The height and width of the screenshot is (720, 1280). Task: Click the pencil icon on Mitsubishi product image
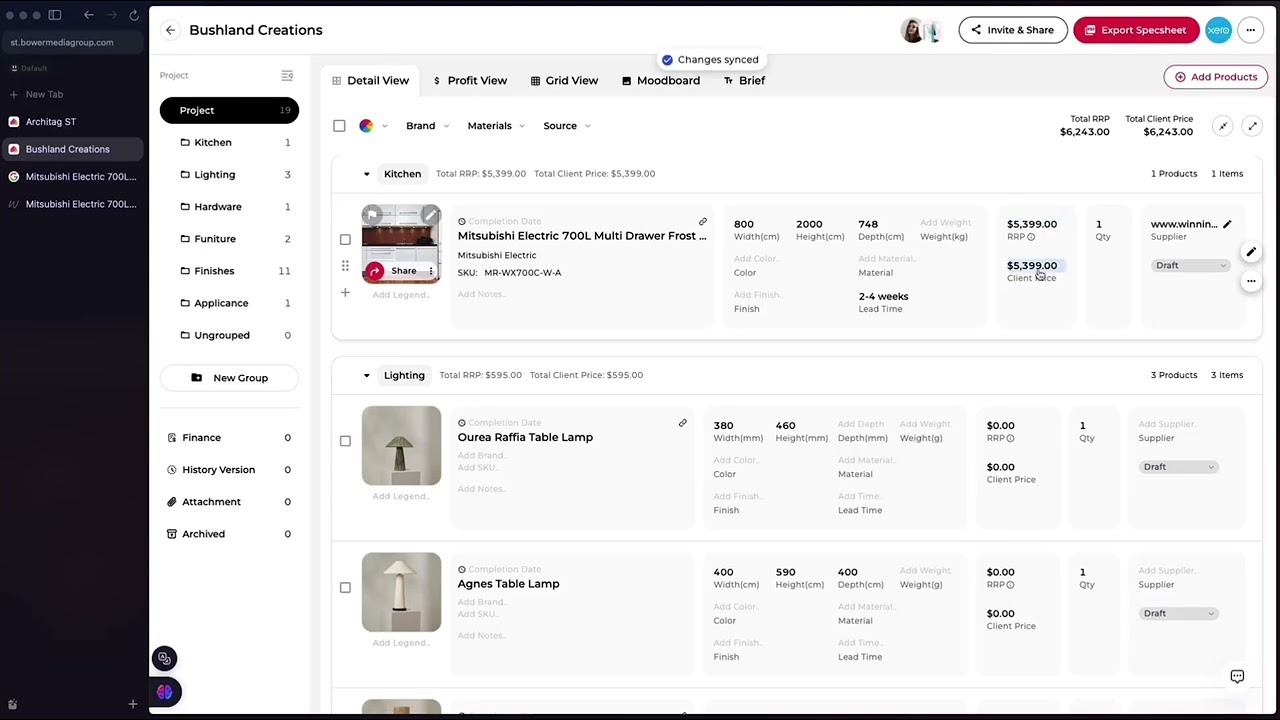[430, 214]
